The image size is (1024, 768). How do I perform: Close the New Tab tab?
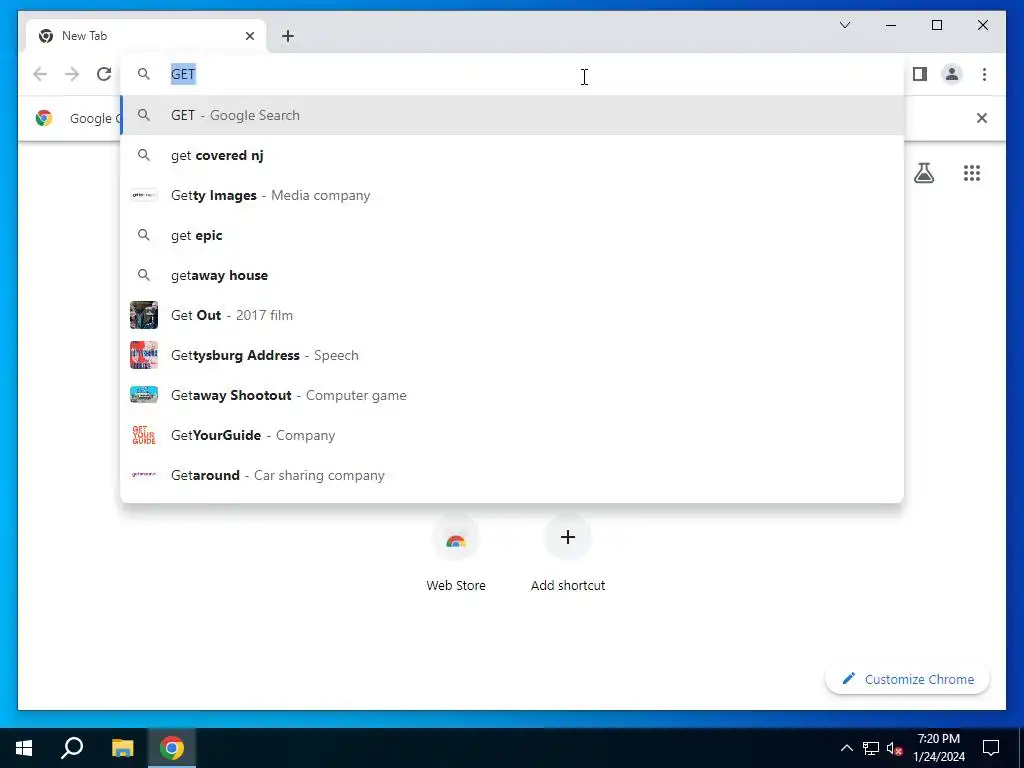(249, 36)
